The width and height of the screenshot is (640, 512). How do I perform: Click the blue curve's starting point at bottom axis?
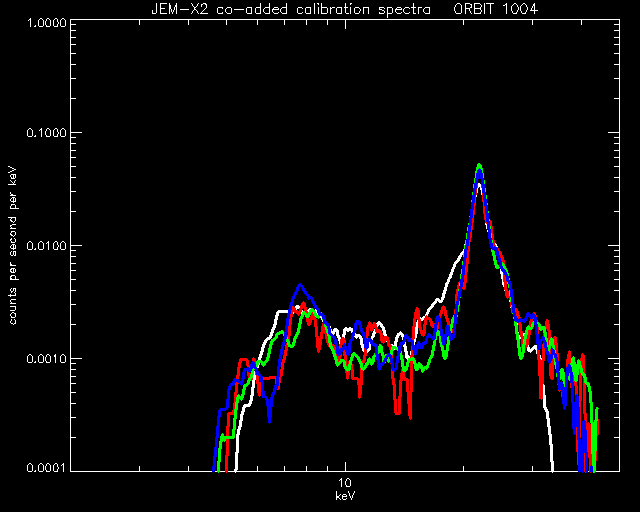click(x=214, y=469)
